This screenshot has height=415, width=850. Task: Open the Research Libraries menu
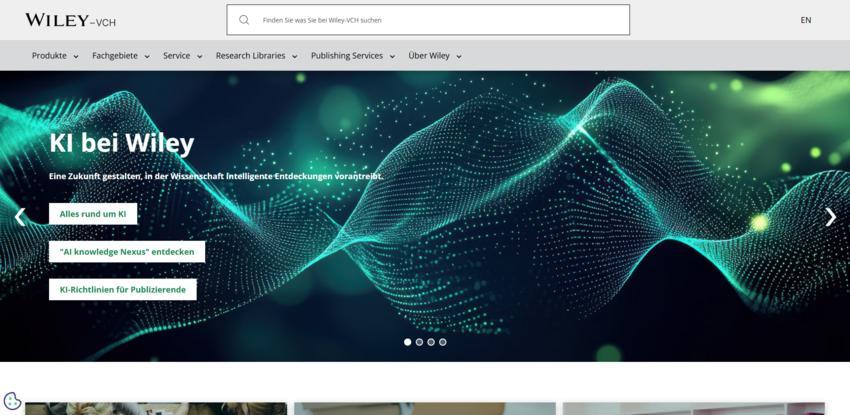coord(250,55)
